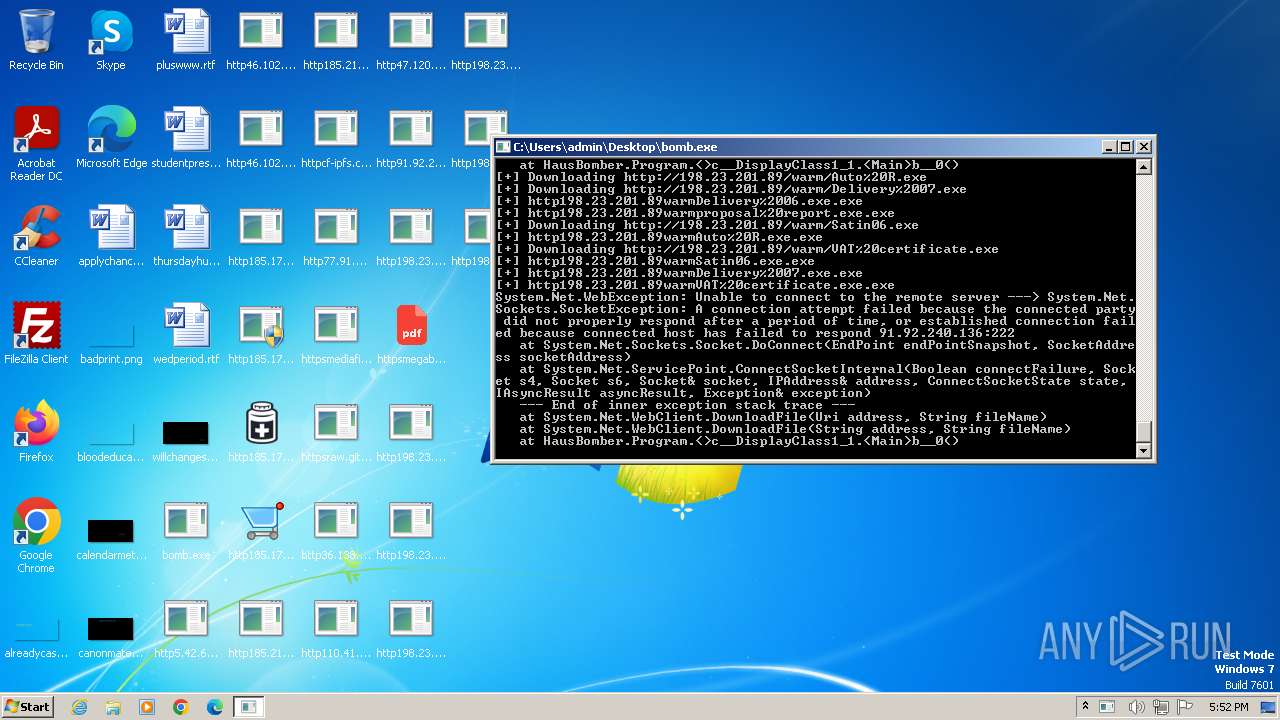The width and height of the screenshot is (1280, 720).
Task: Launch Edge from the taskbar
Action: pyautogui.click(x=215, y=707)
